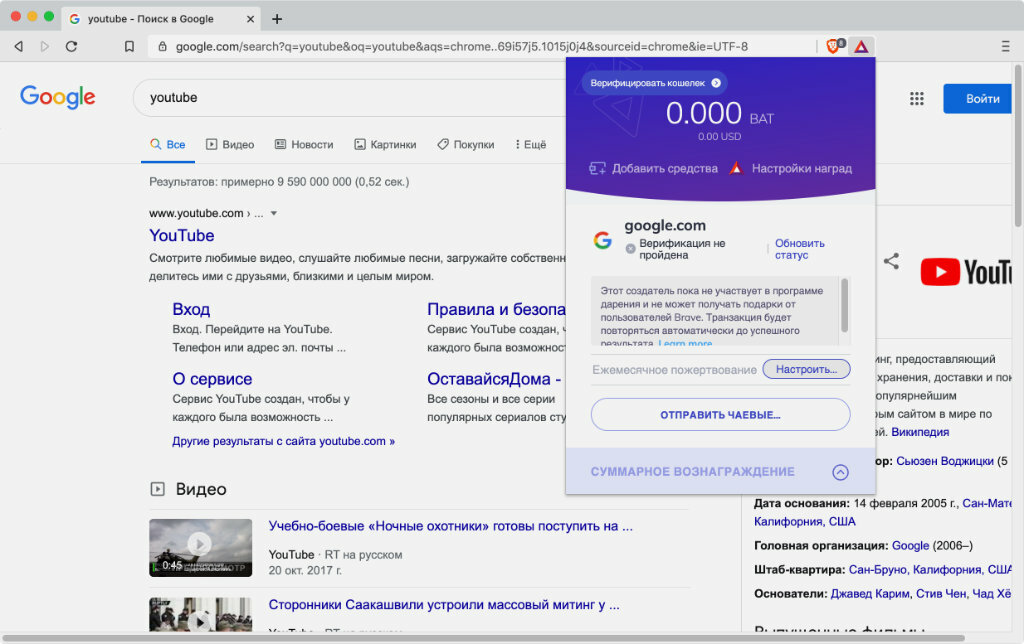Play the 0:45 video thumbnail
Screen dimensions: 1024x644
pos(200,547)
